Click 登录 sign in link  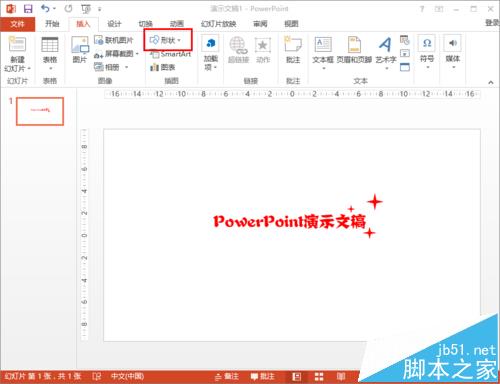click(492, 23)
